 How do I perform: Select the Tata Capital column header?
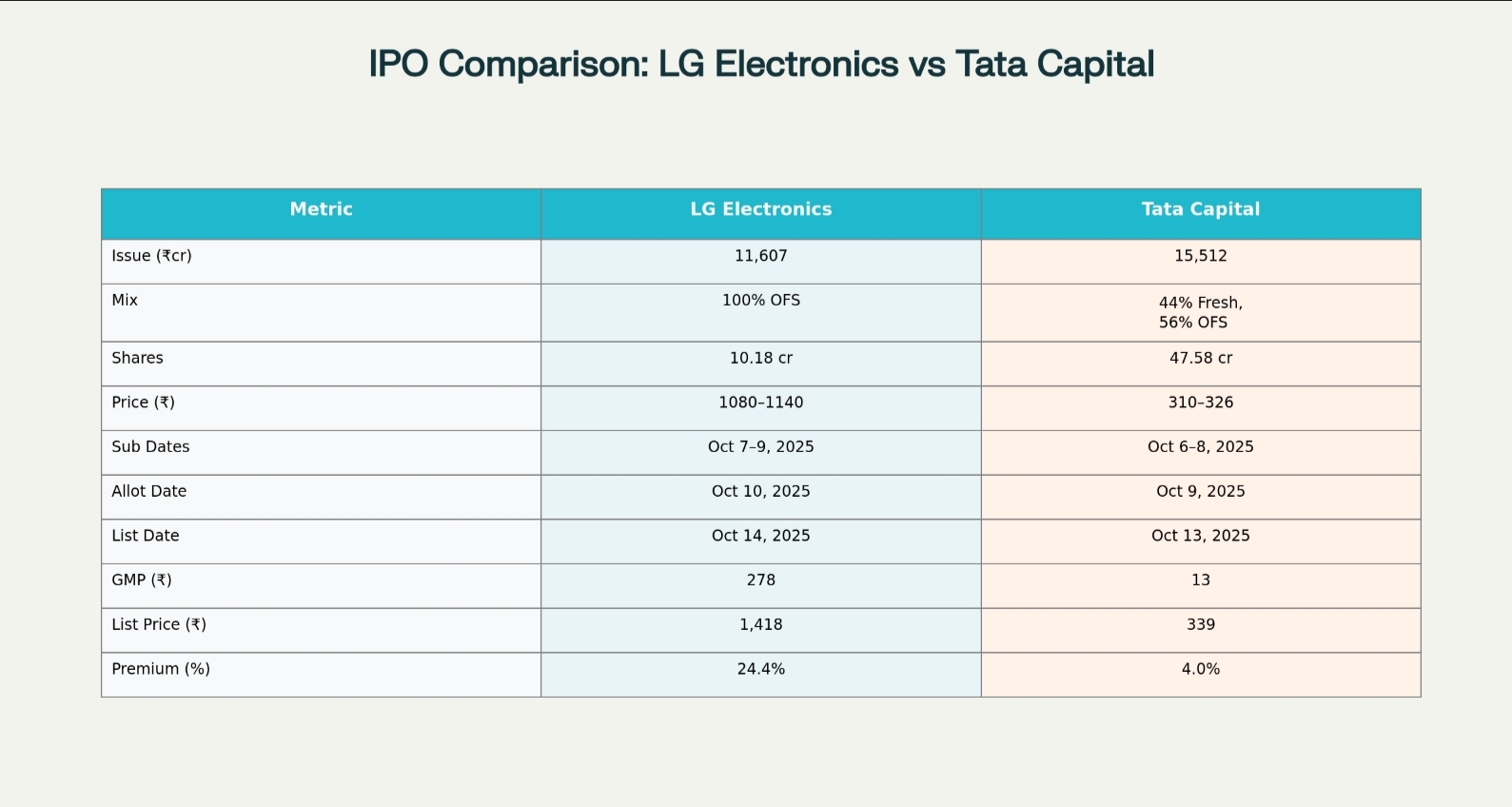1200,209
